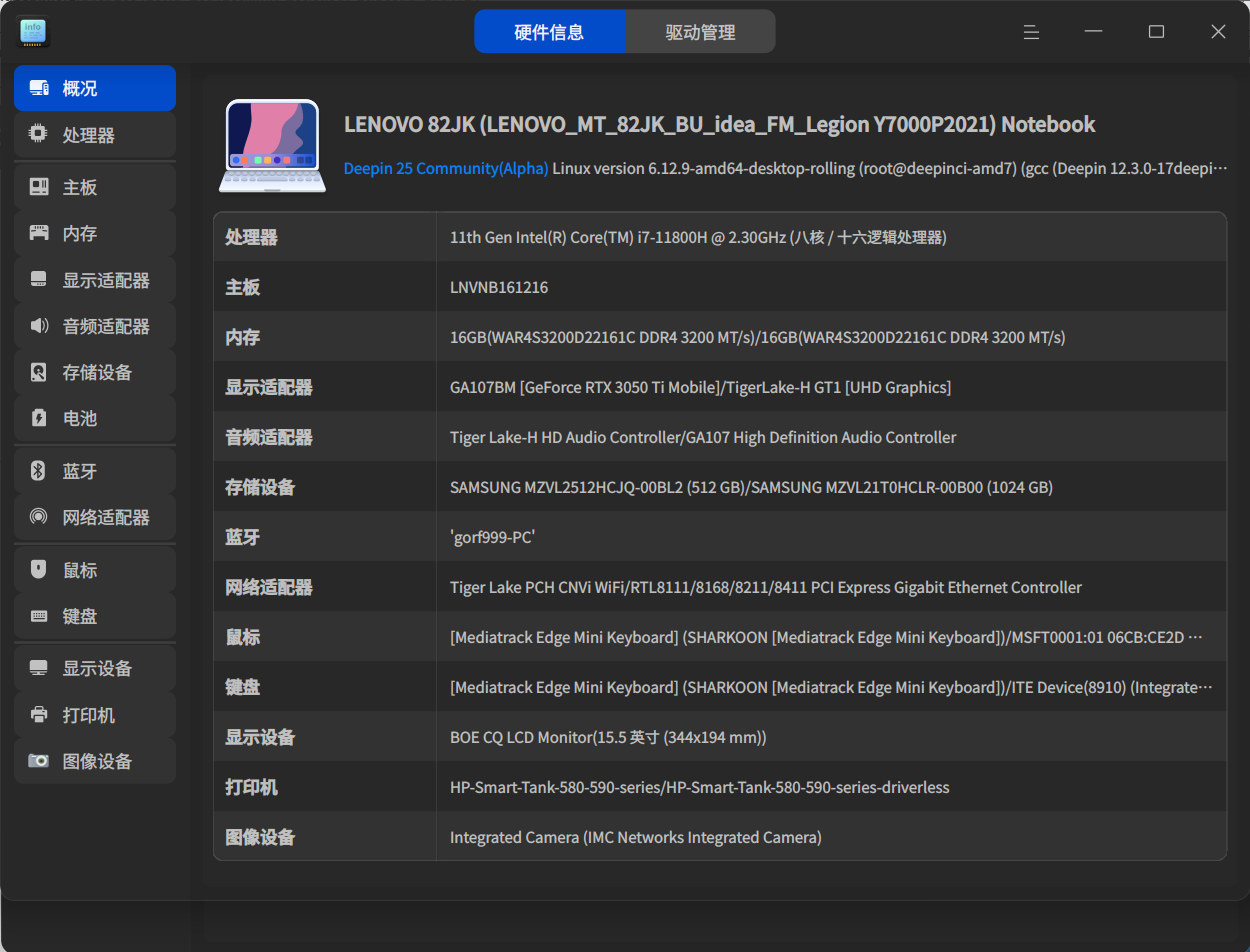Click the 音频适配器 speaker icon

(39, 326)
